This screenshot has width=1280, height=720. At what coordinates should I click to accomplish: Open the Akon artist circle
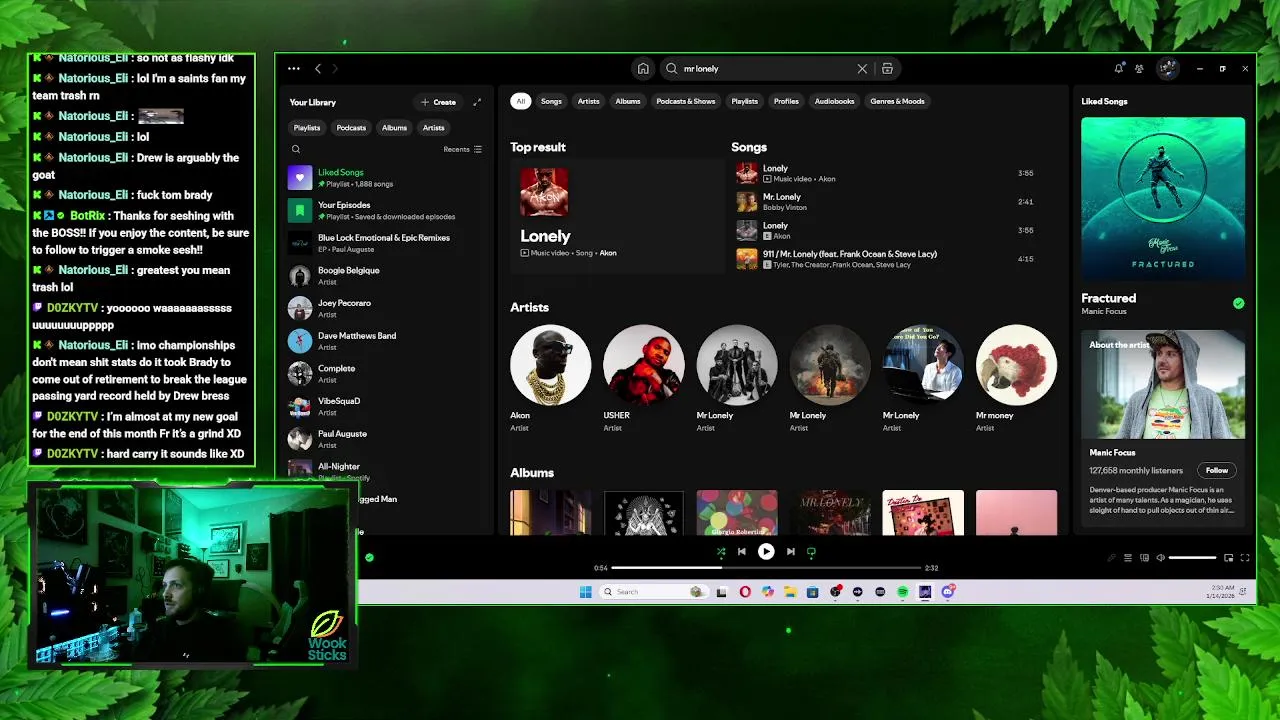pyautogui.click(x=550, y=365)
